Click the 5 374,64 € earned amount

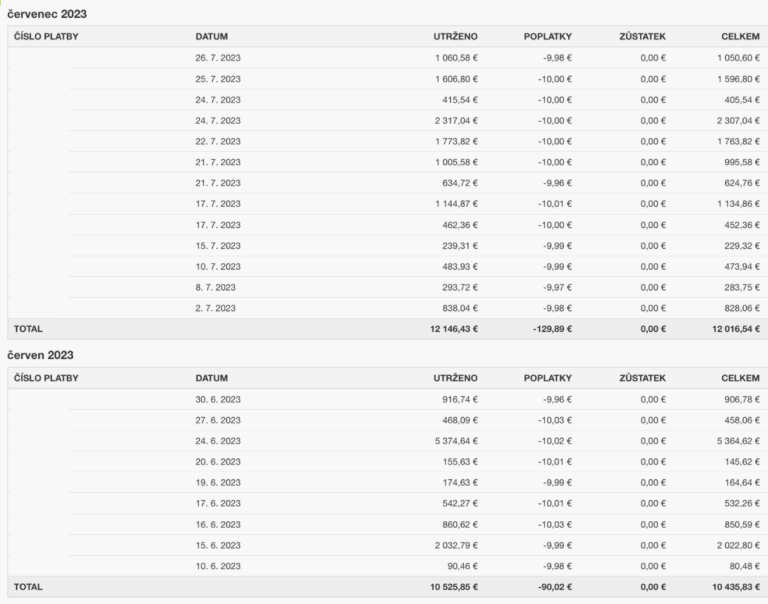pos(456,441)
